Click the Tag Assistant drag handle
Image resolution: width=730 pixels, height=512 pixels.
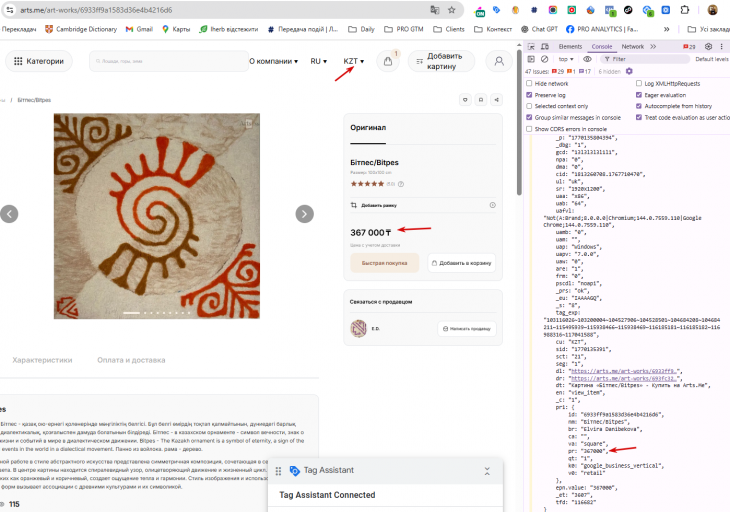coord(278,471)
